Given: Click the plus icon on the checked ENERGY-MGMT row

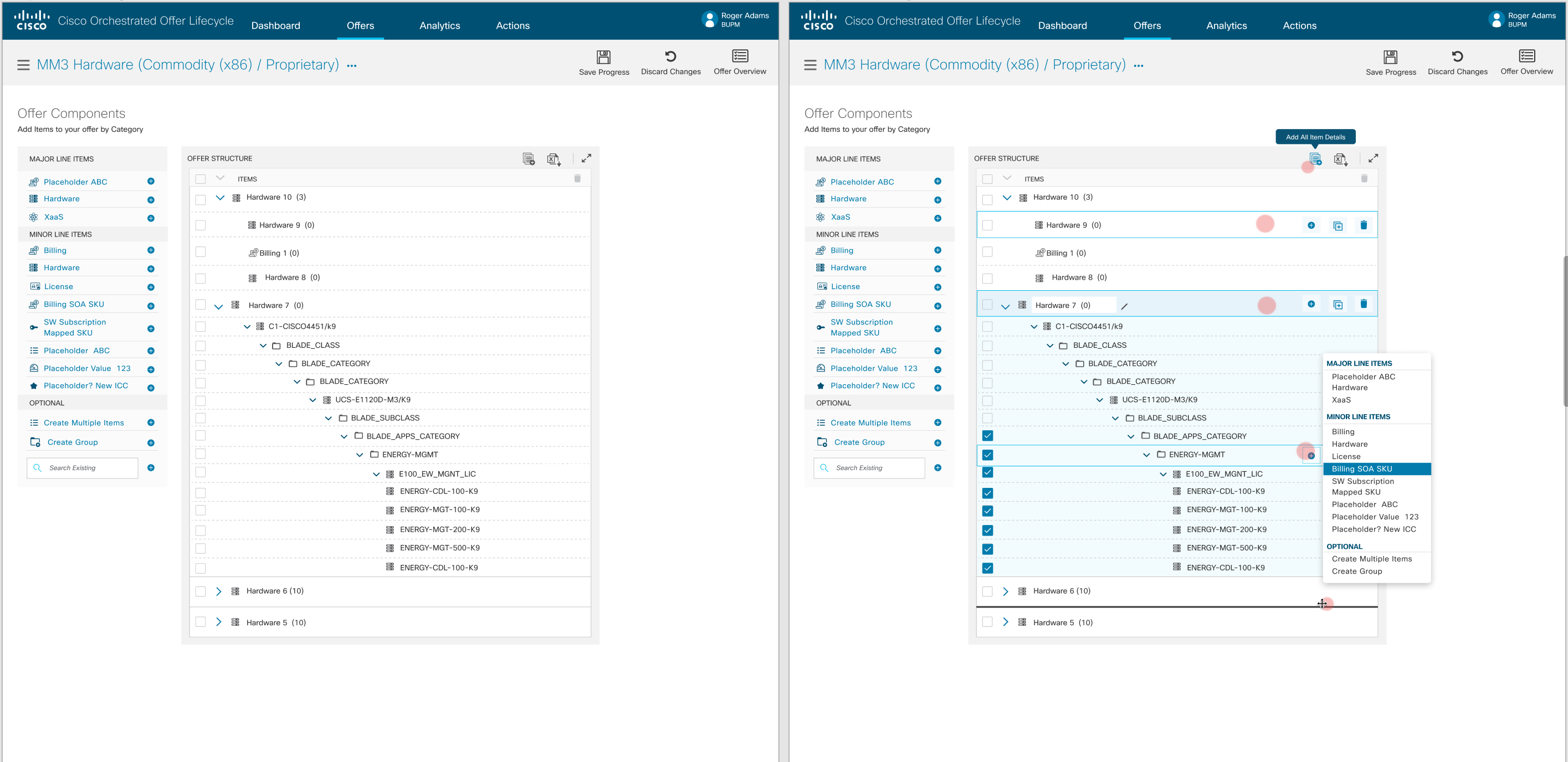Looking at the screenshot, I should click(1310, 456).
